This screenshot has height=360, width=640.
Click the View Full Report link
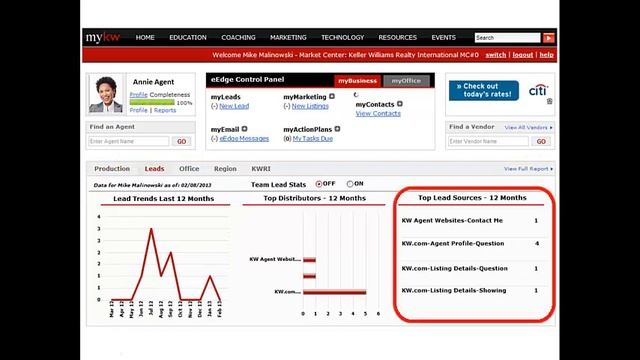pyautogui.click(x=528, y=169)
